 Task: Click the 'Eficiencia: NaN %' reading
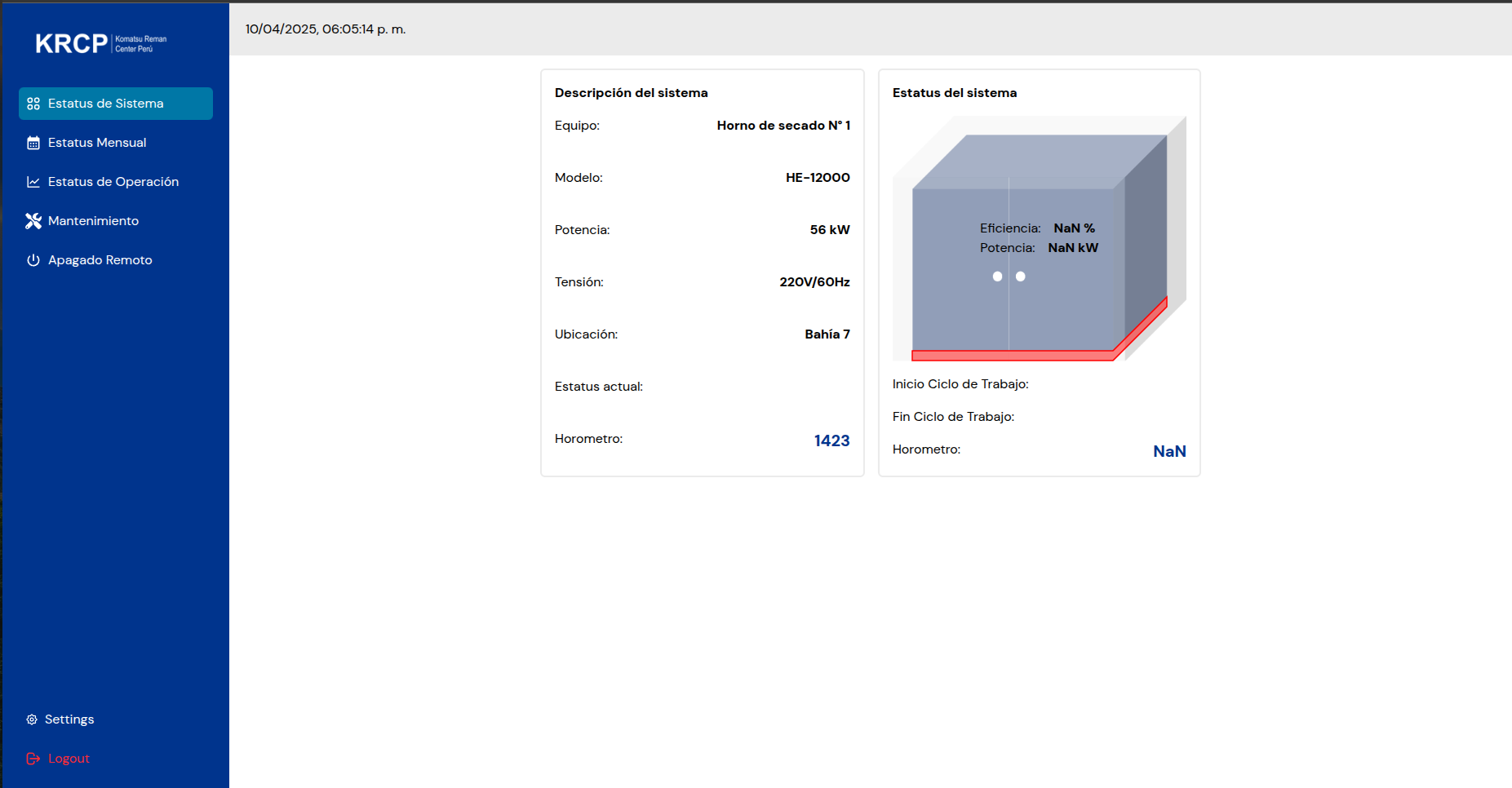[x=1037, y=228]
